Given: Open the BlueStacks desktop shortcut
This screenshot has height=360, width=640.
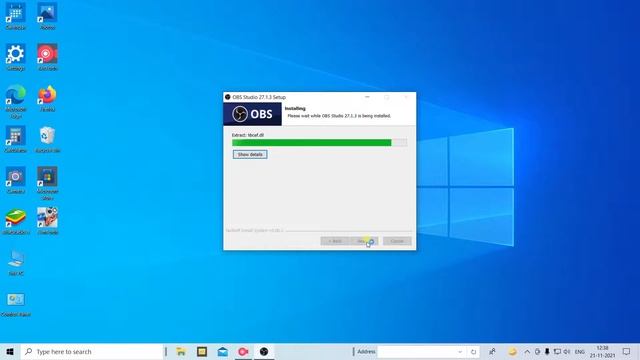Looking at the screenshot, I should tap(16, 221).
